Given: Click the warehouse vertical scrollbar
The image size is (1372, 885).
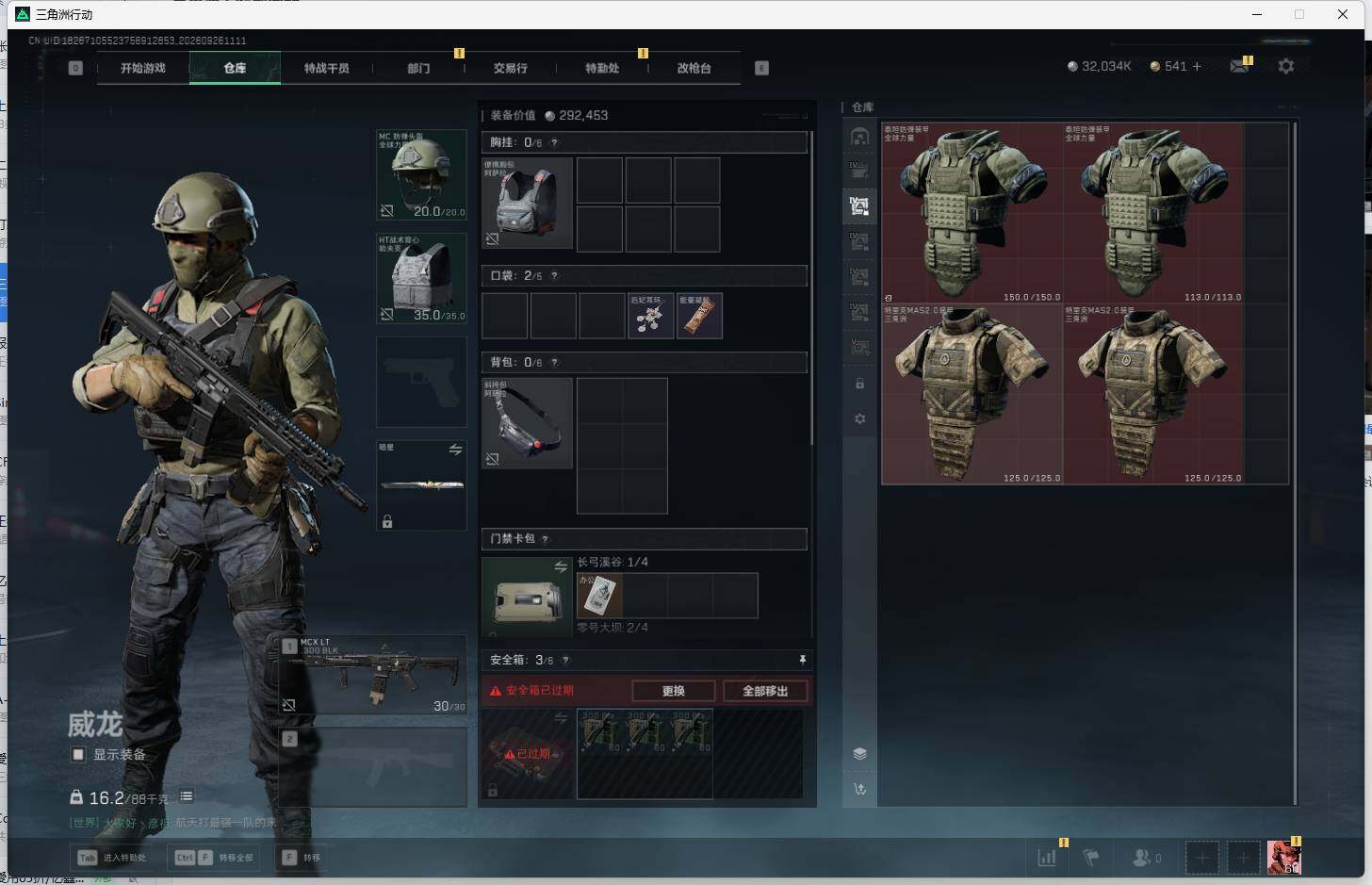Looking at the screenshot, I should point(1296,463).
